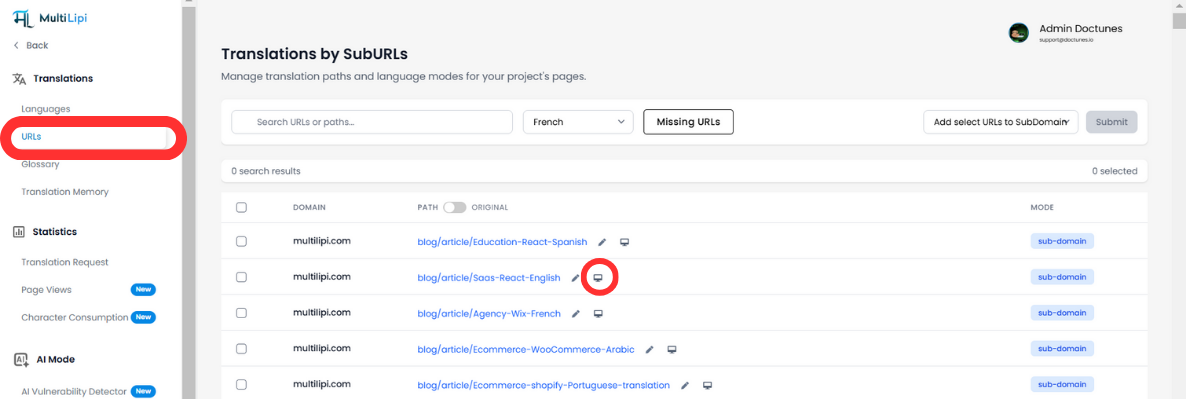Click the Back link
1187x399 pixels.
point(37,45)
